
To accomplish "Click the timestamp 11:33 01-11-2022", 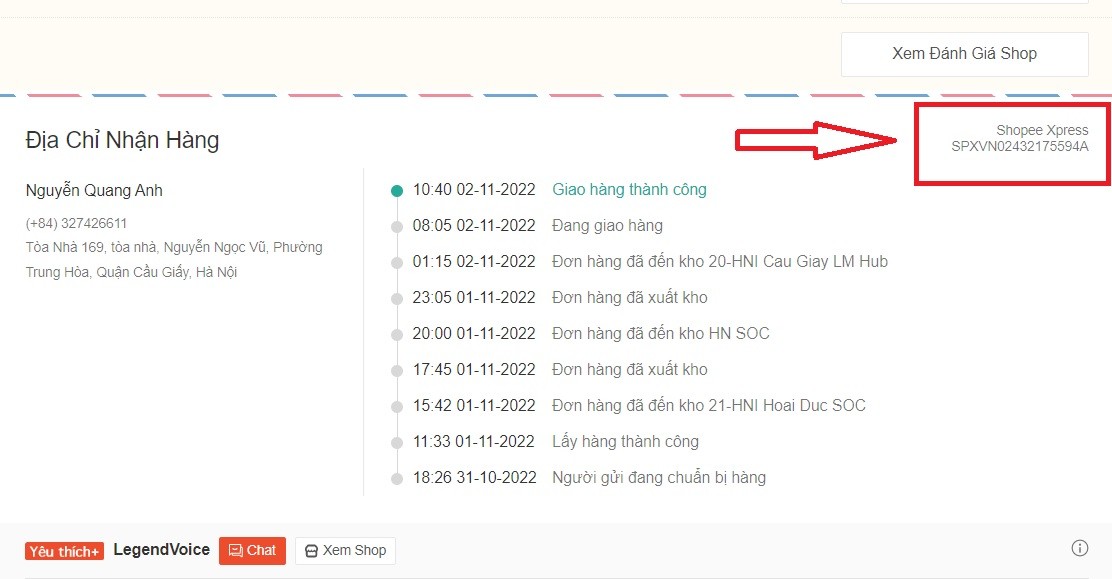I will pyautogui.click(x=474, y=441).
